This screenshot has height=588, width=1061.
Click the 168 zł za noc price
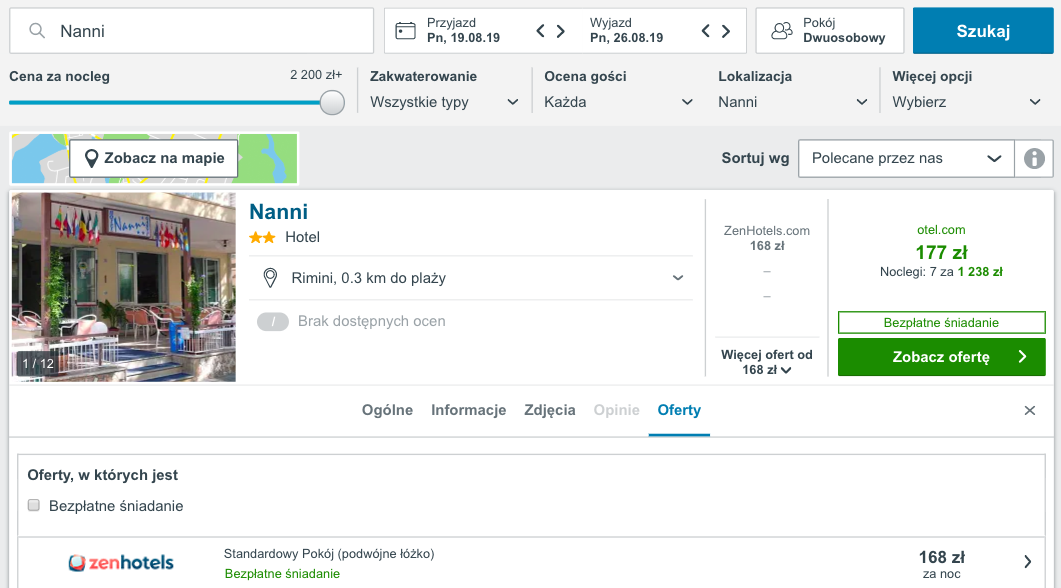941,564
